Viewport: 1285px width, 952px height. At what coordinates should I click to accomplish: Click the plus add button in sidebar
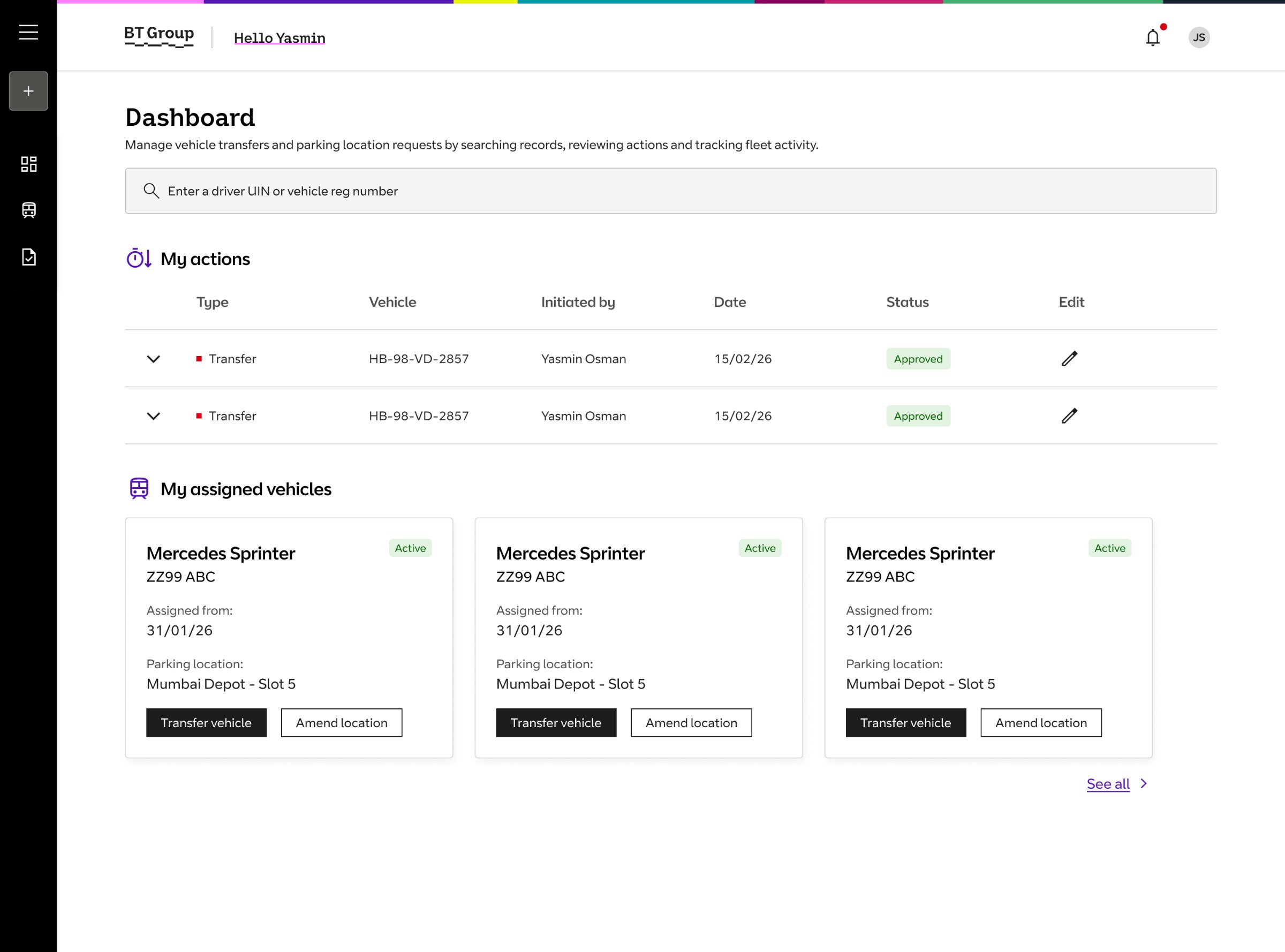tap(28, 91)
